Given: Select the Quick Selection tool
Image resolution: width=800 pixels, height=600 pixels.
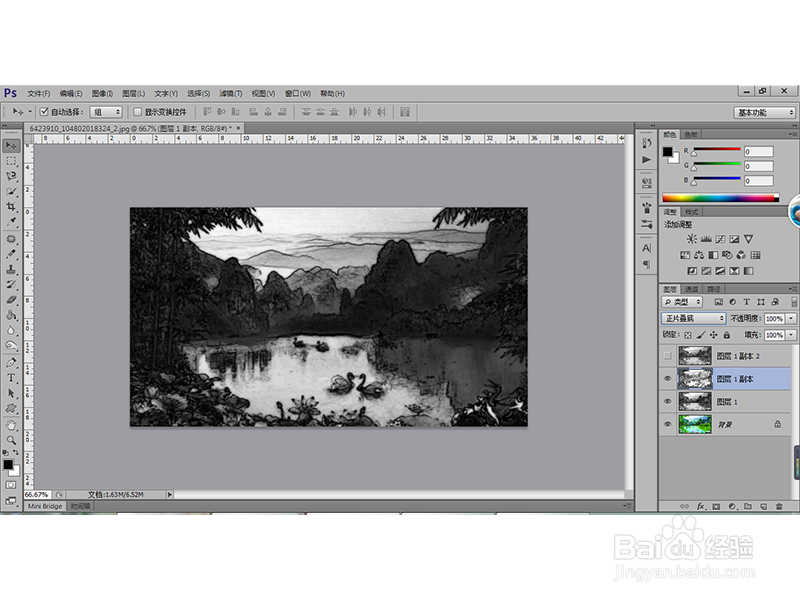Looking at the screenshot, I should pyautogui.click(x=11, y=192).
